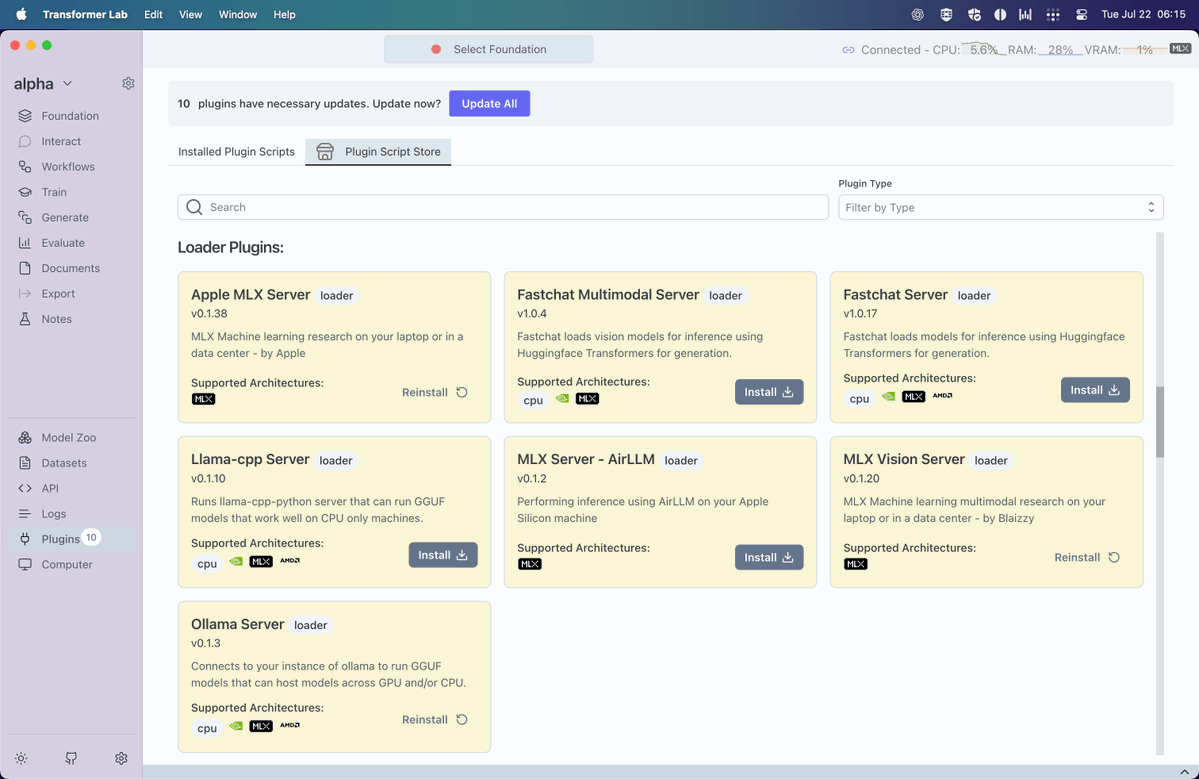
Task: Reinstall the Ollama Server plugin
Action: pyautogui.click(x=435, y=719)
